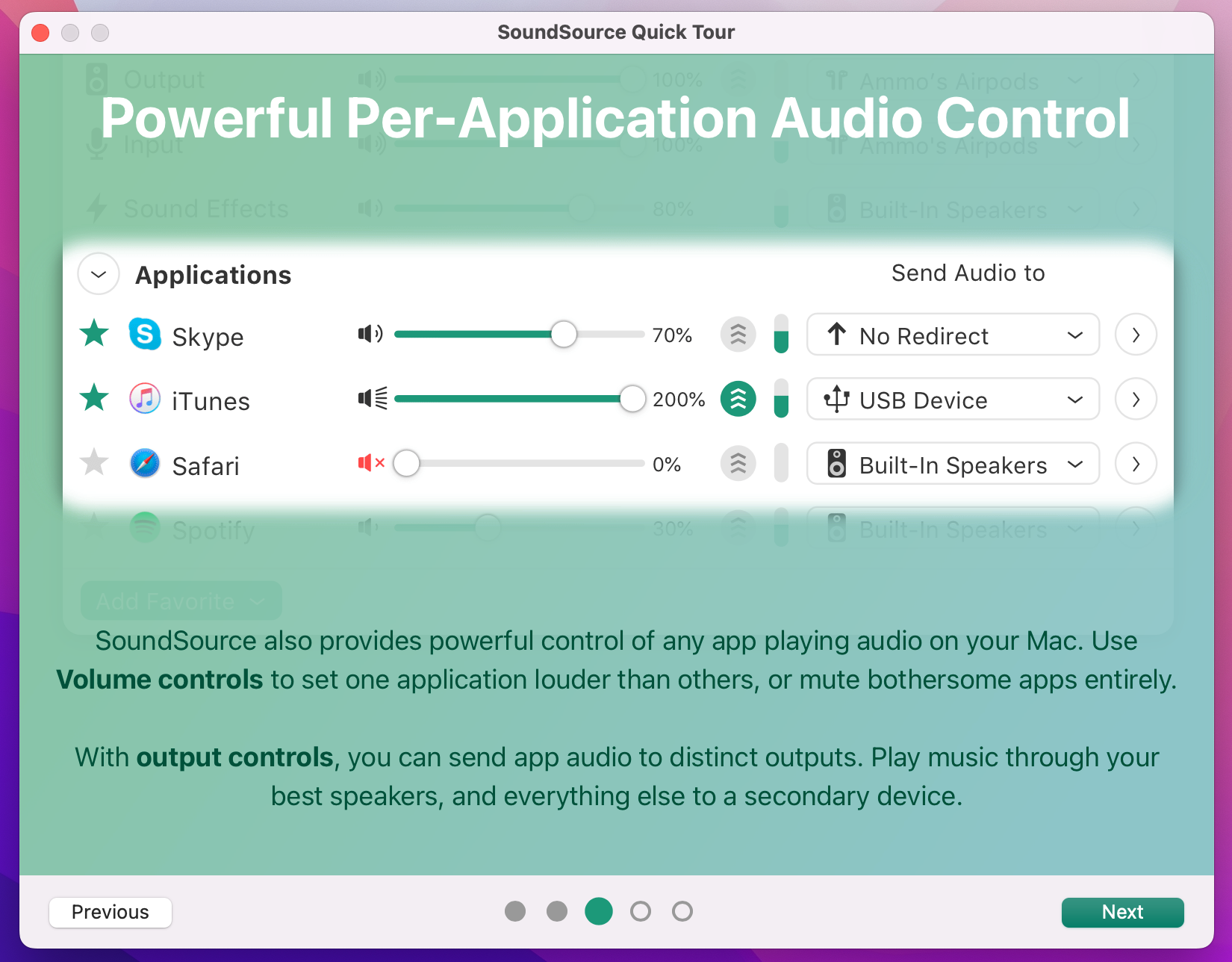1232x962 pixels.
Task: Expand Safari's advanced options chevron button
Action: click(x=1136, y=464)
